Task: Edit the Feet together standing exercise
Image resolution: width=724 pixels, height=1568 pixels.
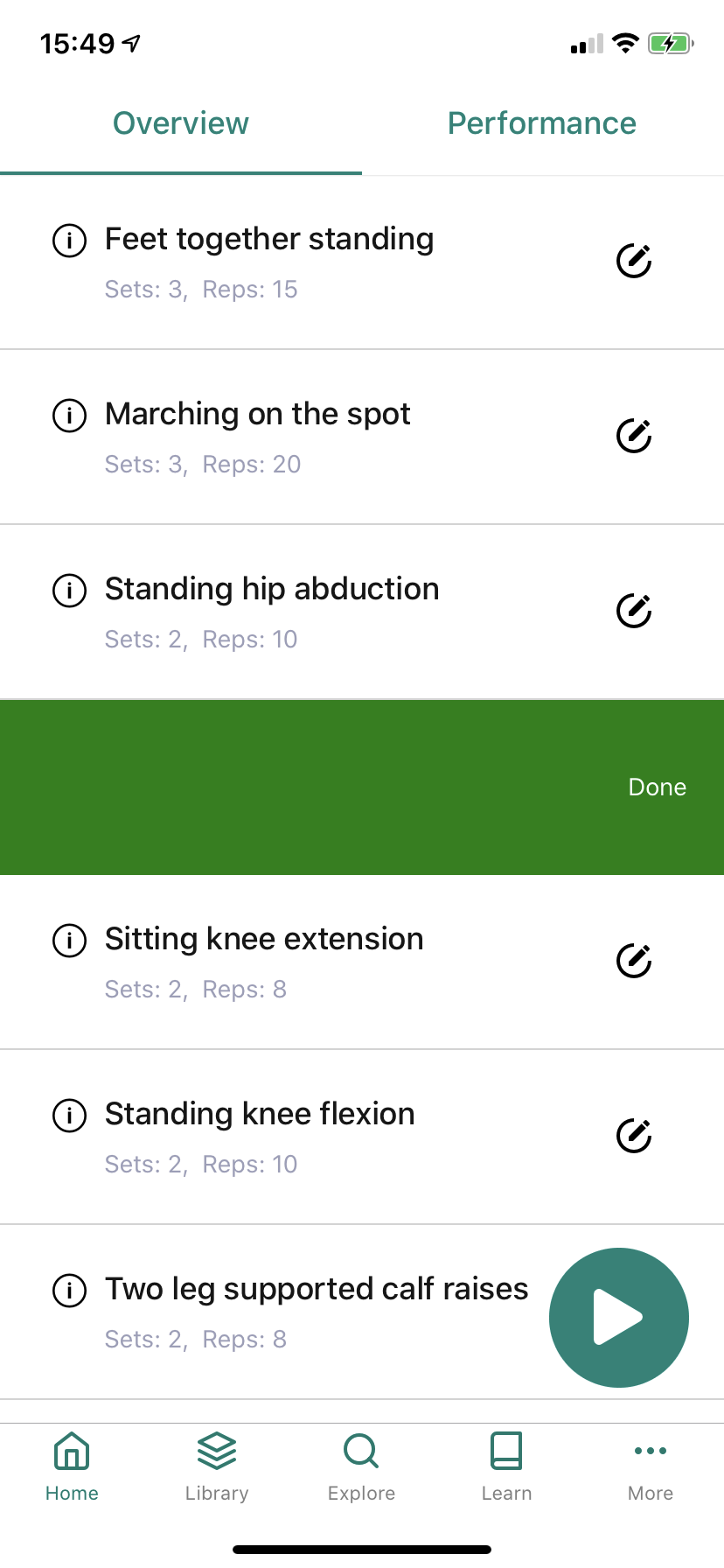Action: point(634,259)
